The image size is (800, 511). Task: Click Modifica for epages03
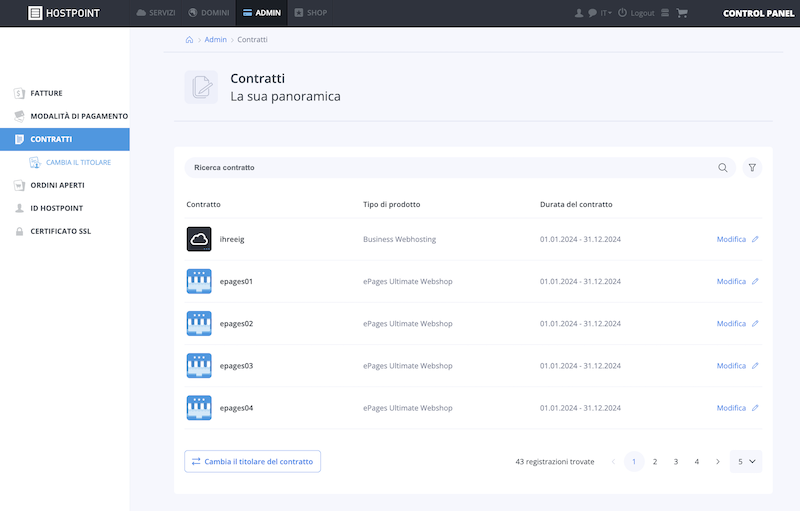click(737, 366)
